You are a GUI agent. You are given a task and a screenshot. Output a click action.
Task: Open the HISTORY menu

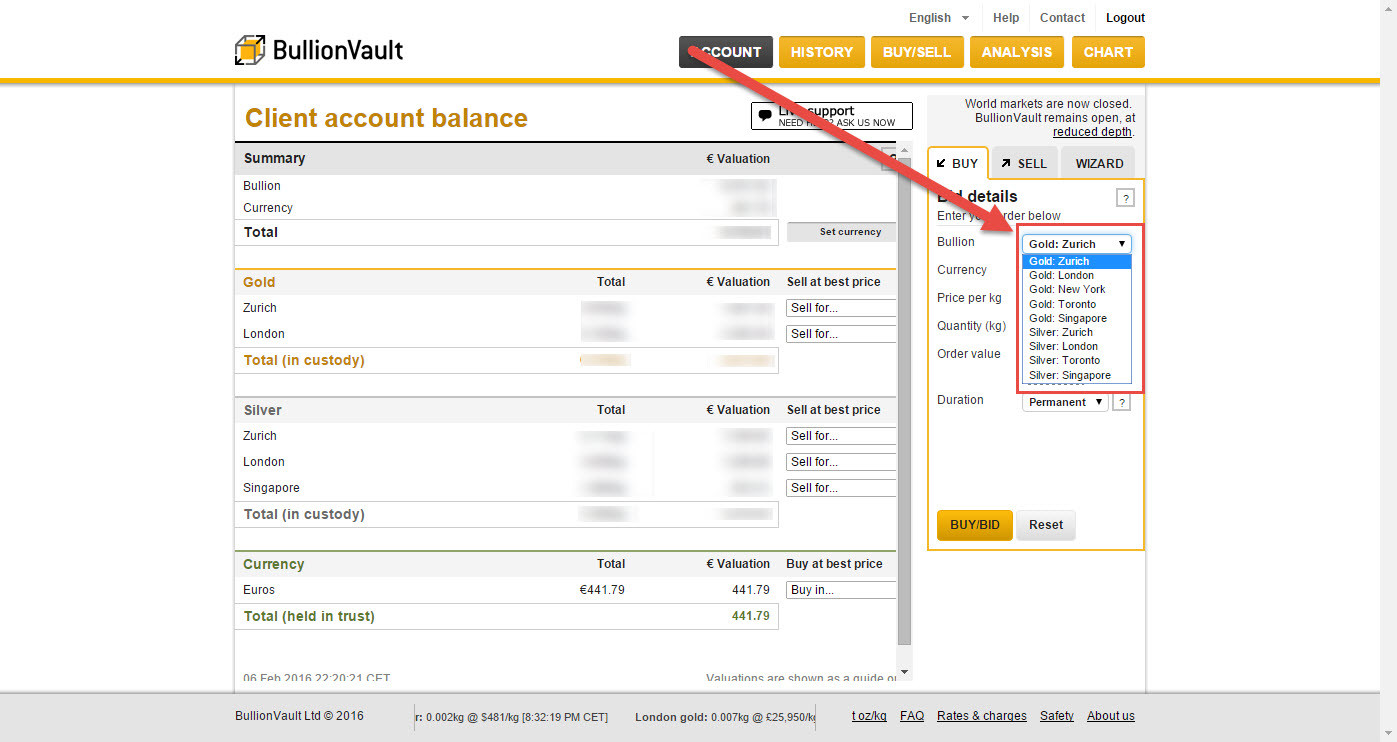pyautogui.click(x=821, y=52)
